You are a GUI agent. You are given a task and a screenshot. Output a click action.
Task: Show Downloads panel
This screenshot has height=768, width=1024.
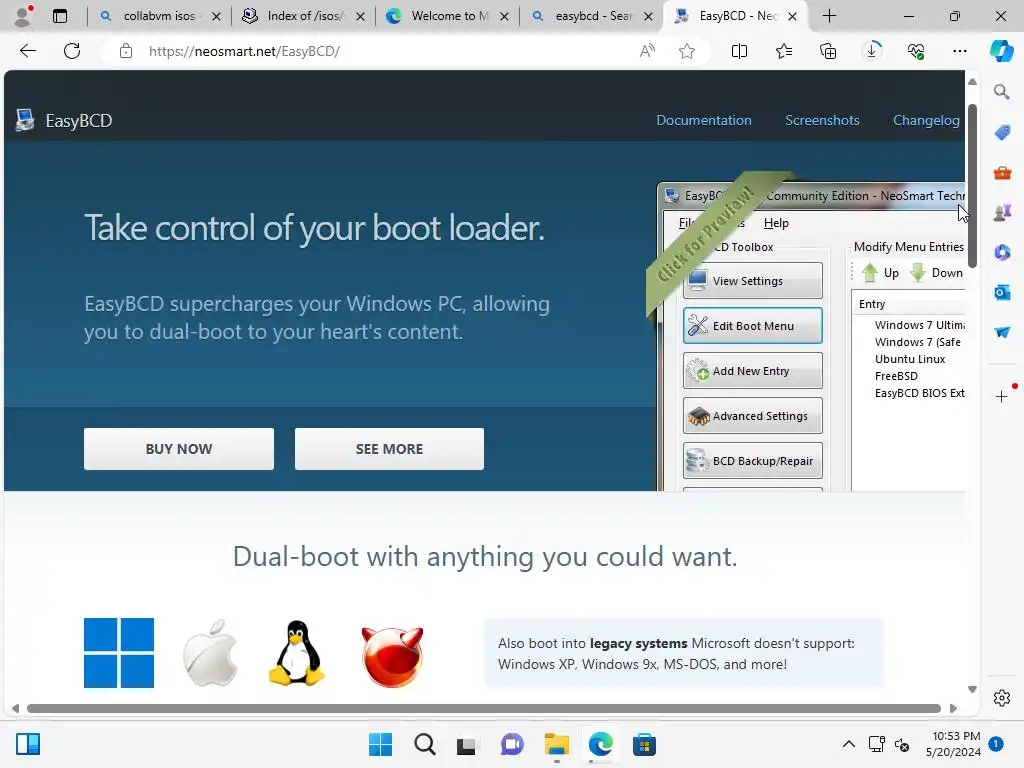click(x=872, y=50)
